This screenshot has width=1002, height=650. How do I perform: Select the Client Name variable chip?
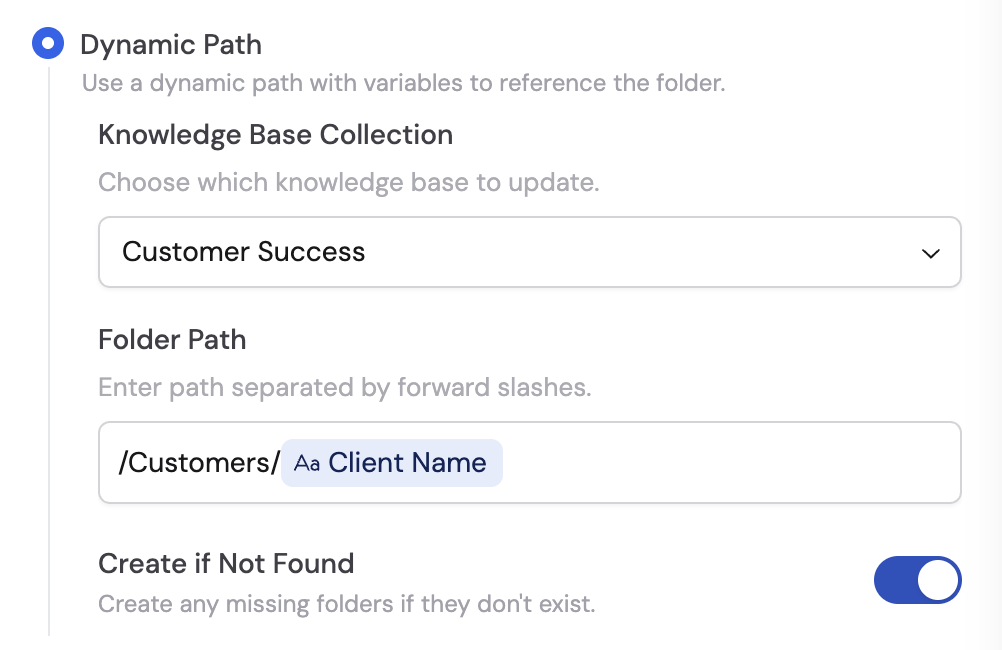[392, 463]
